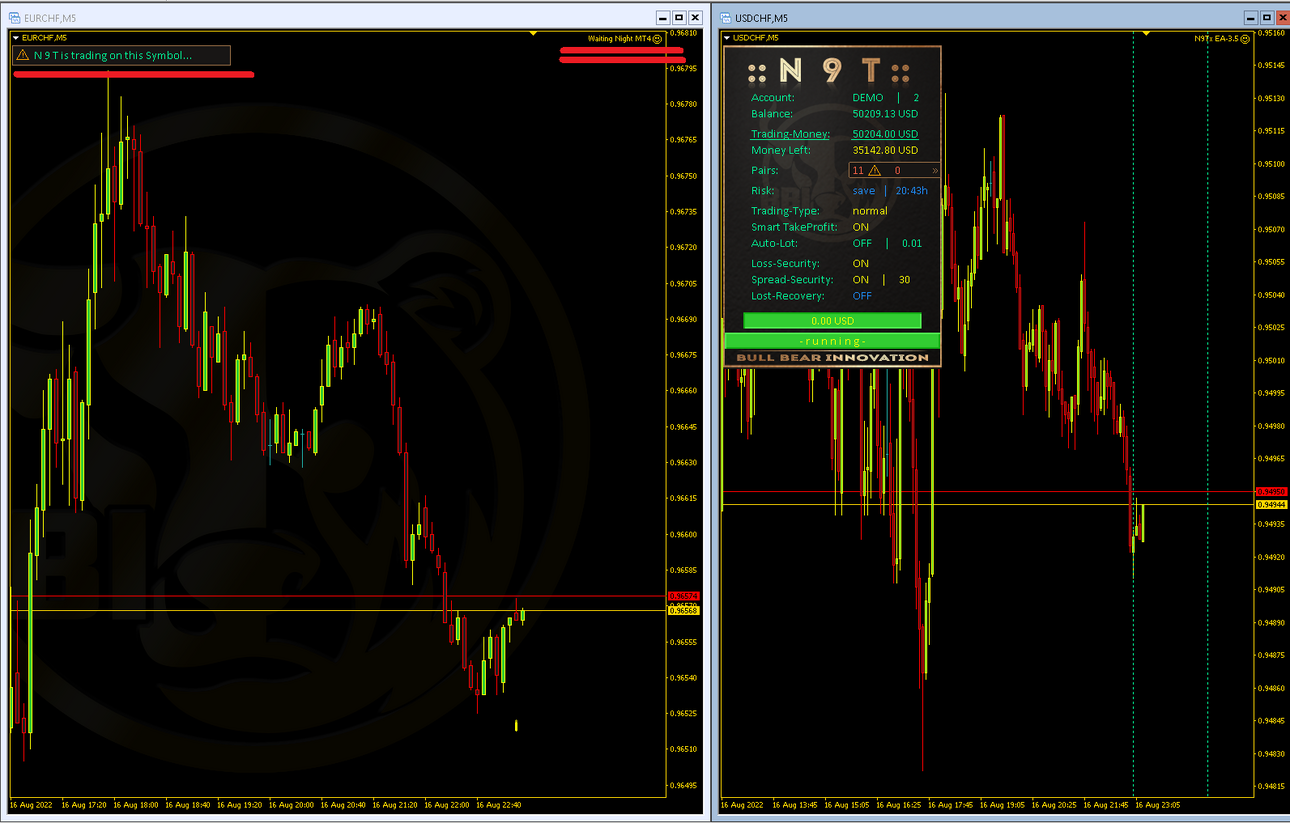Toggle Smart TakeProfit ON value
Image resolution: width=1290 pixels, height=823 pixels.
tap(861, 227)
